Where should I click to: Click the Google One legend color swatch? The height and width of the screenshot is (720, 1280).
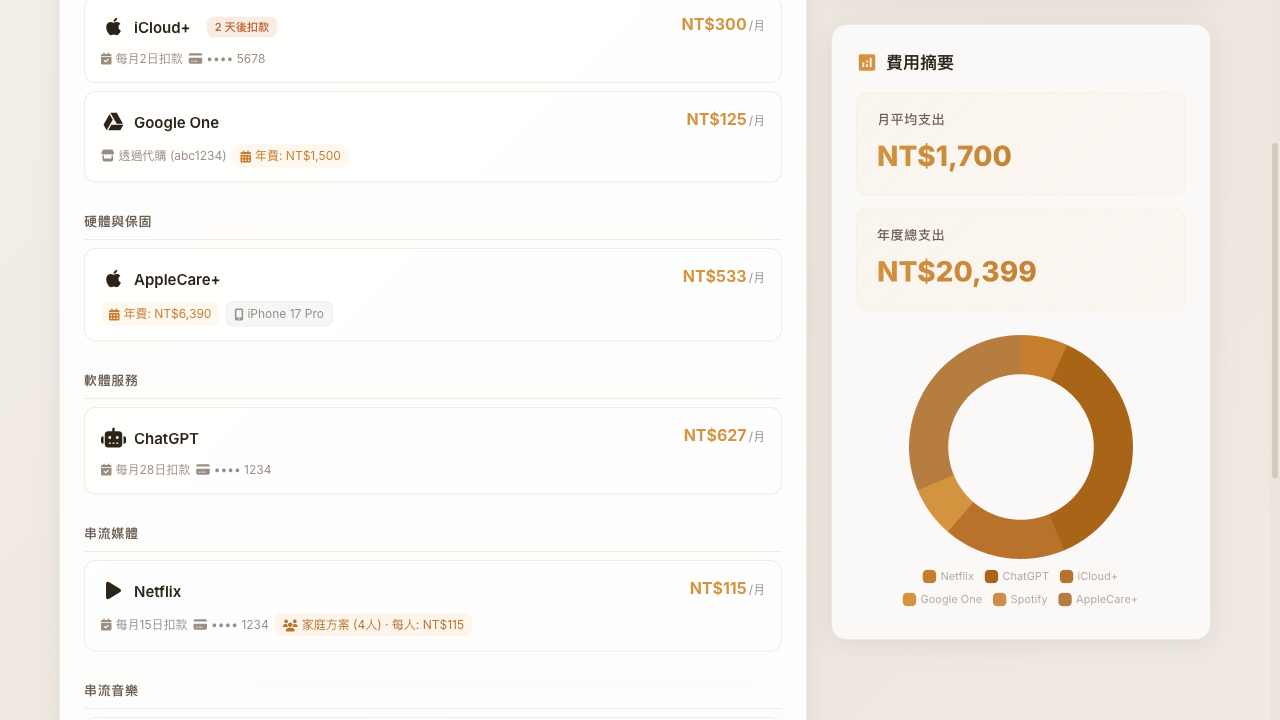click(909, 600)
